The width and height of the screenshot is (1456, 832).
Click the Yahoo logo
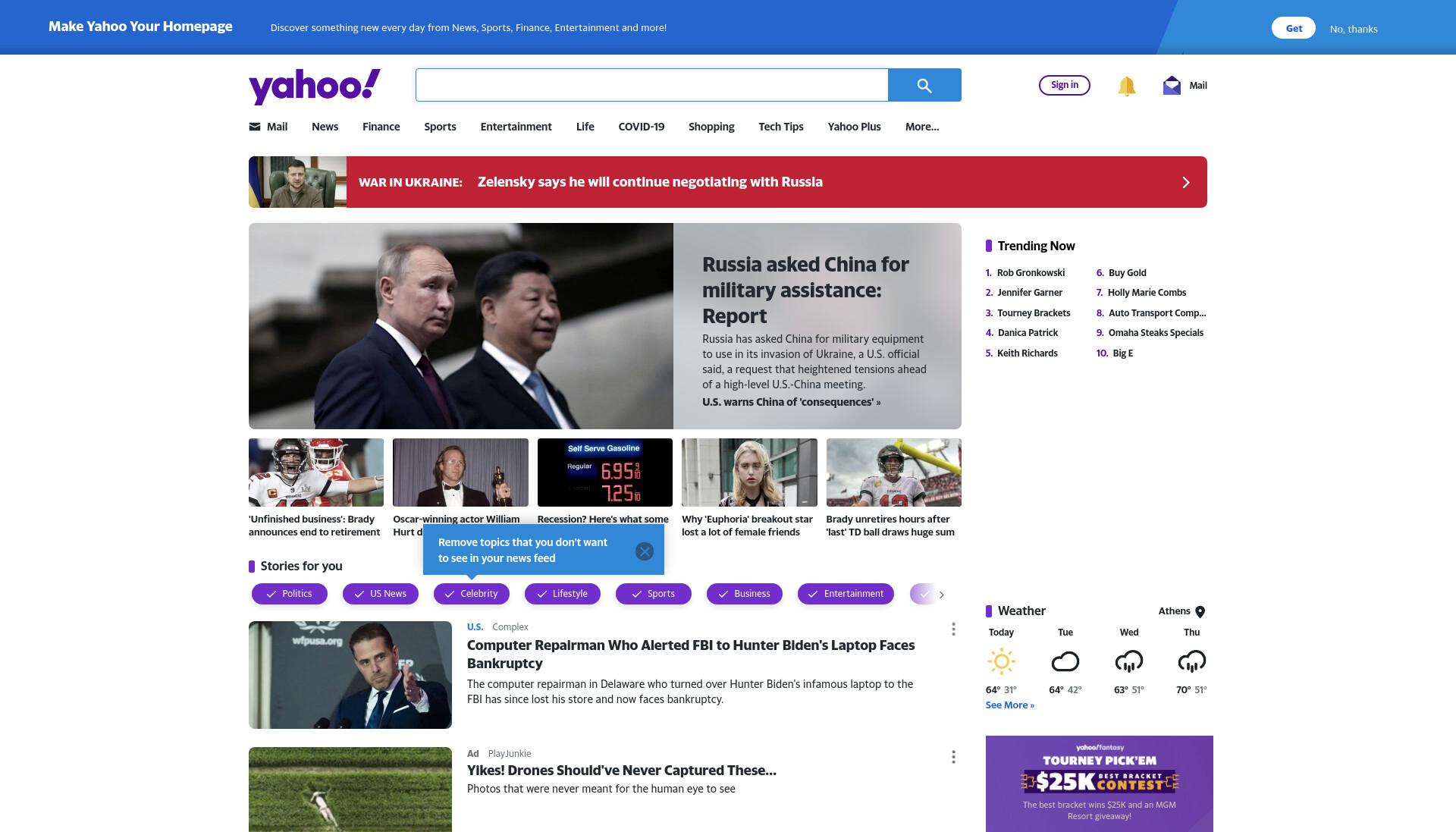tap(315, 86)
